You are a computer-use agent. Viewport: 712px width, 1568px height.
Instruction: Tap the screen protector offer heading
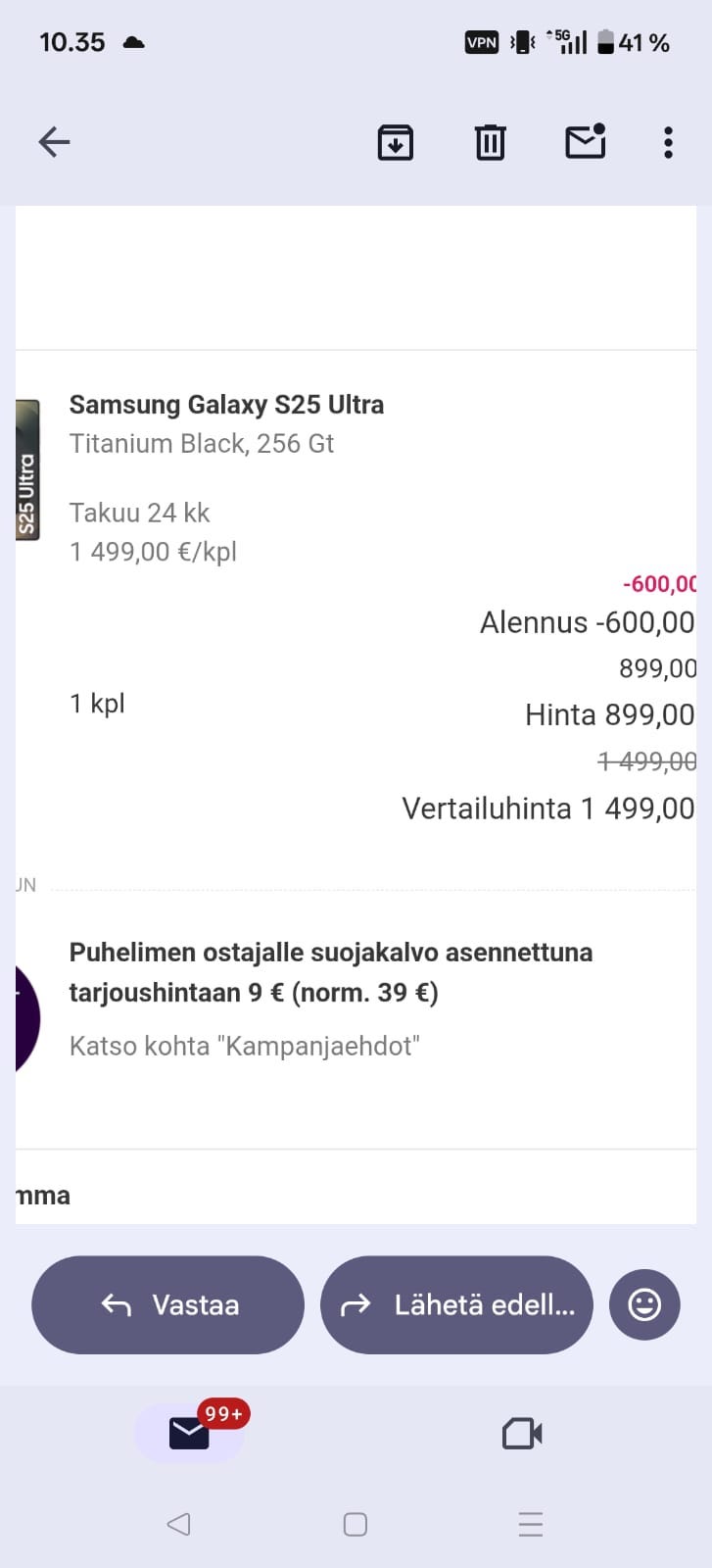tap(331, 972)
